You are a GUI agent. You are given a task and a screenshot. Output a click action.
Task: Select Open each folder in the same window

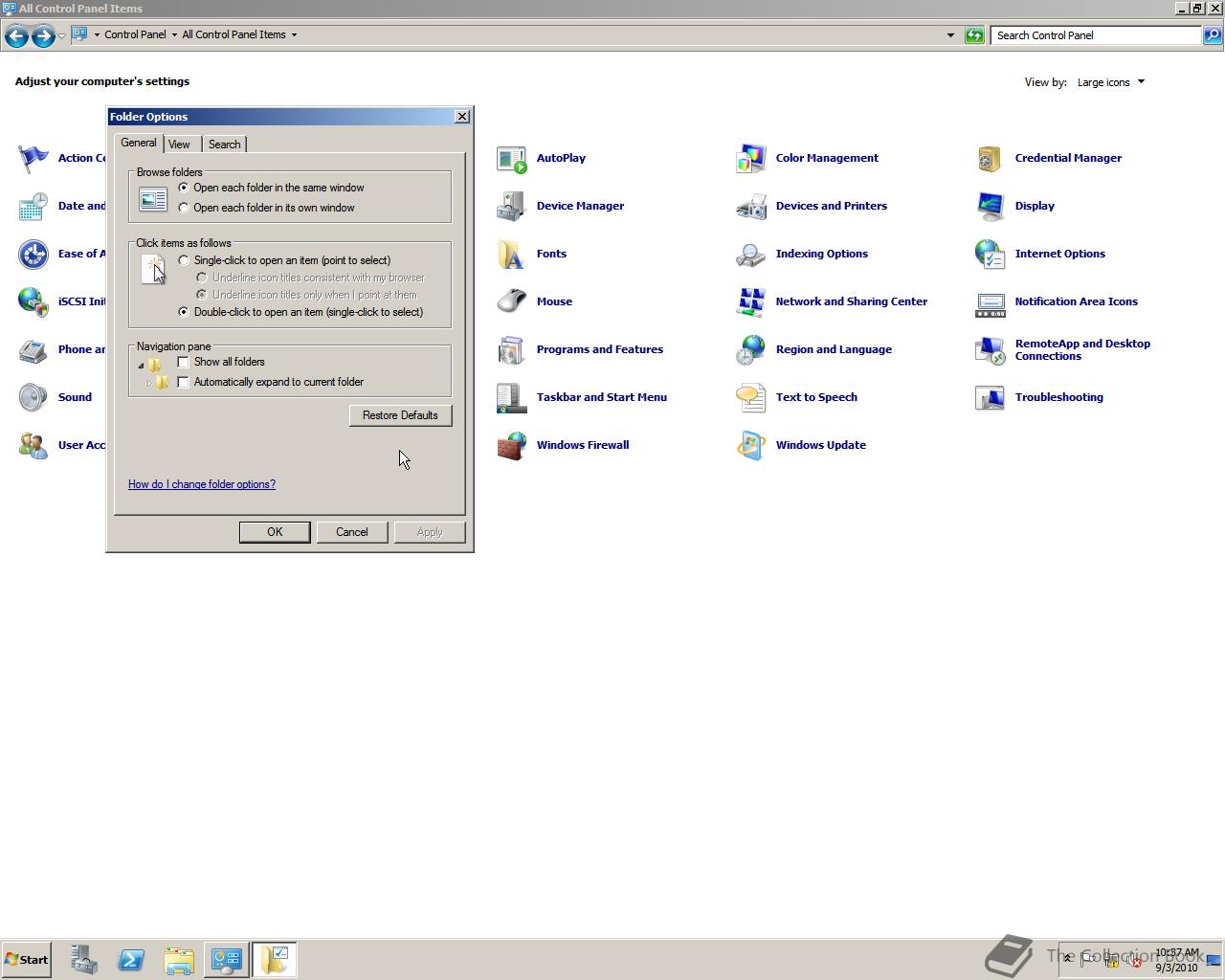coord(184,188)
